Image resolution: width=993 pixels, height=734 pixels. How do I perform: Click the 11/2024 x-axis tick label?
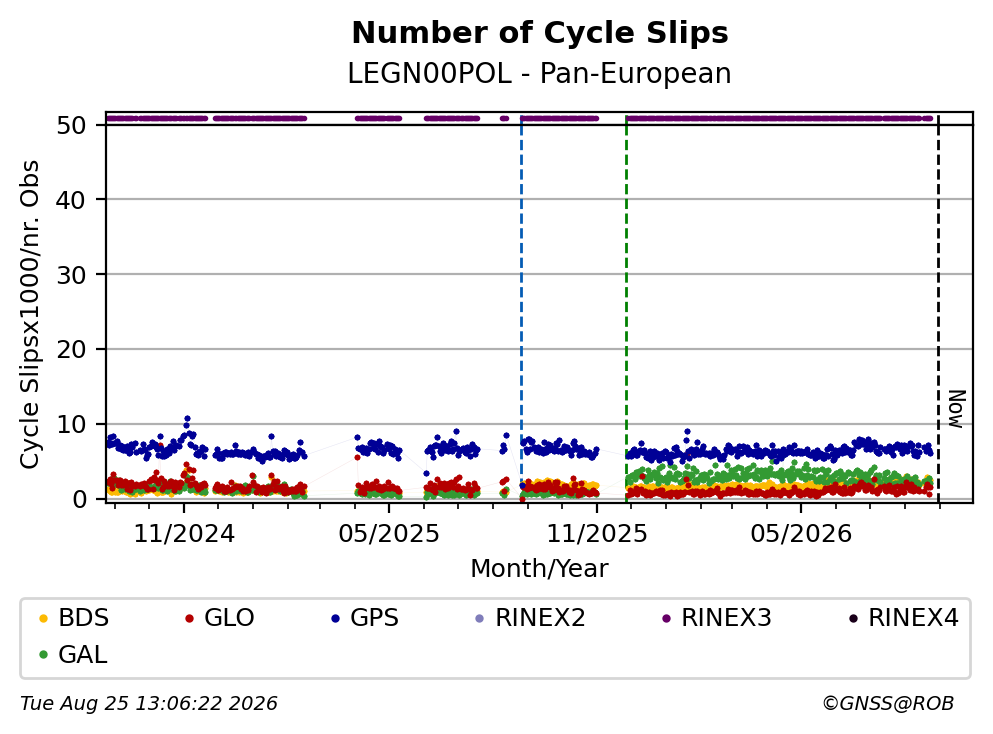click(x=184, y=534)
